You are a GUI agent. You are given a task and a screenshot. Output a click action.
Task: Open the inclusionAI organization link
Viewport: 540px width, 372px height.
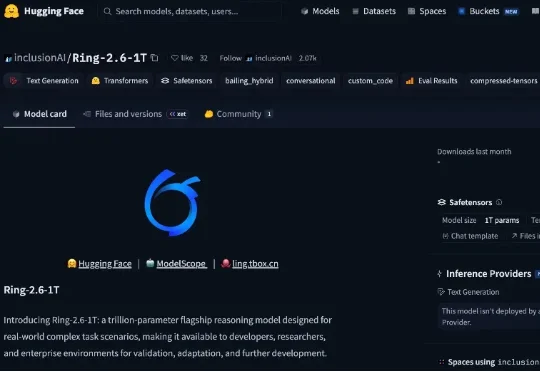[x=40, y=58]
